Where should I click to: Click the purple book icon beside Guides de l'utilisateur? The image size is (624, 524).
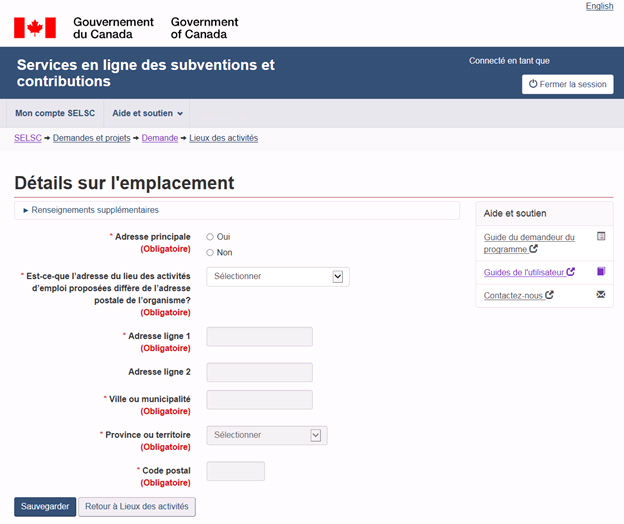coord(601,271)
